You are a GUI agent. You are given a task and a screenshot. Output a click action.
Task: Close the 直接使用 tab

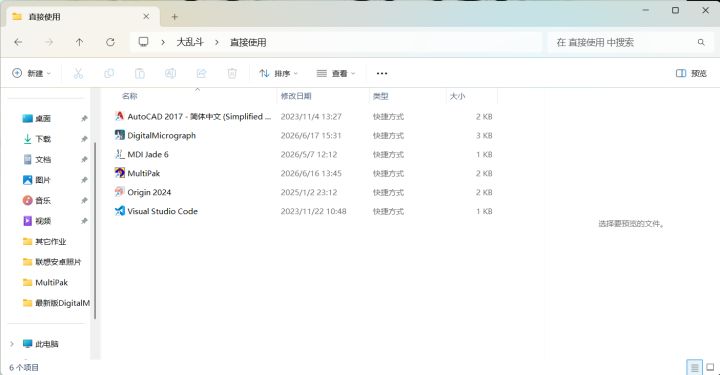coord(146,17)
